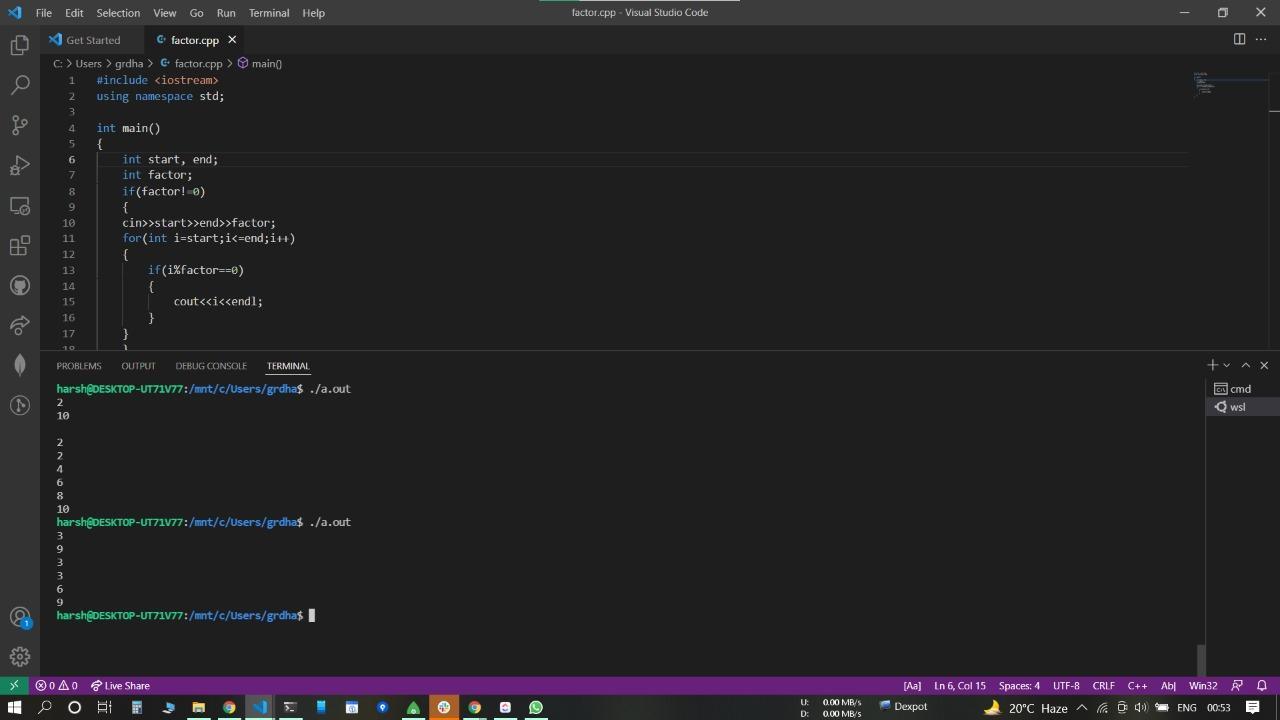Click the terminal vertical scrollbar thumb
The height and width of the screenshot is (720, 1280).
coord(1201,660)
